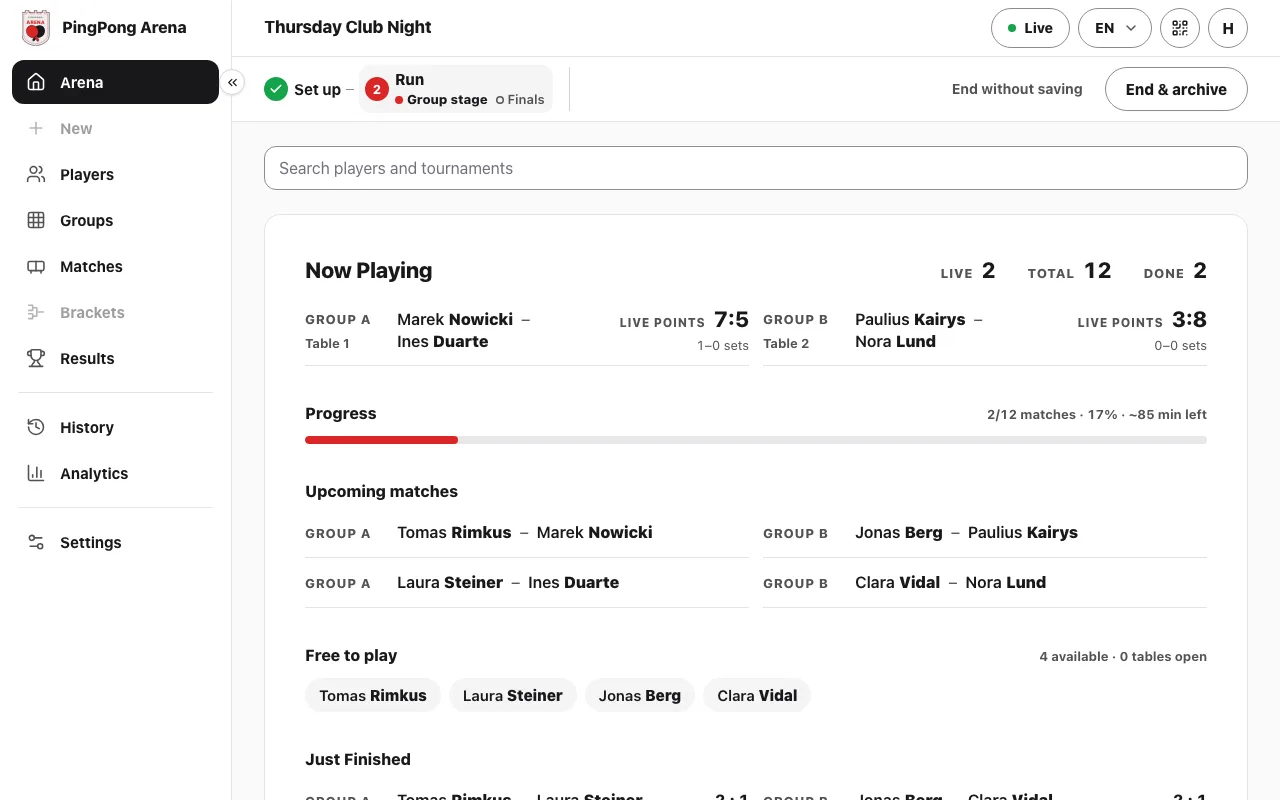Viewport: 1280px width, 800px height.
Task: Select the Jonas Berg free player chip
Action: point(640,695)
